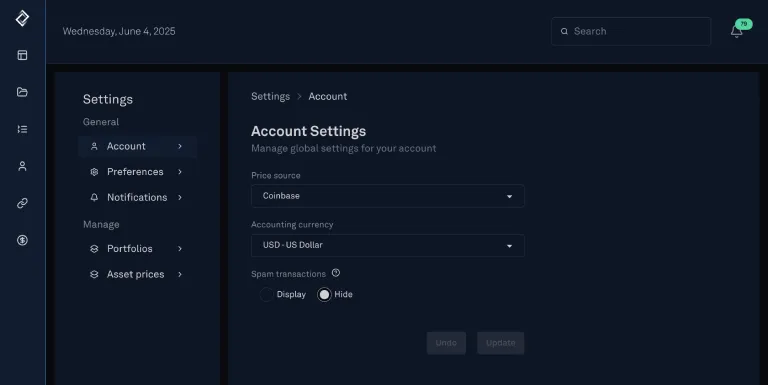Click the General section label
768x385 pixels.
click(x=101, y=122)
